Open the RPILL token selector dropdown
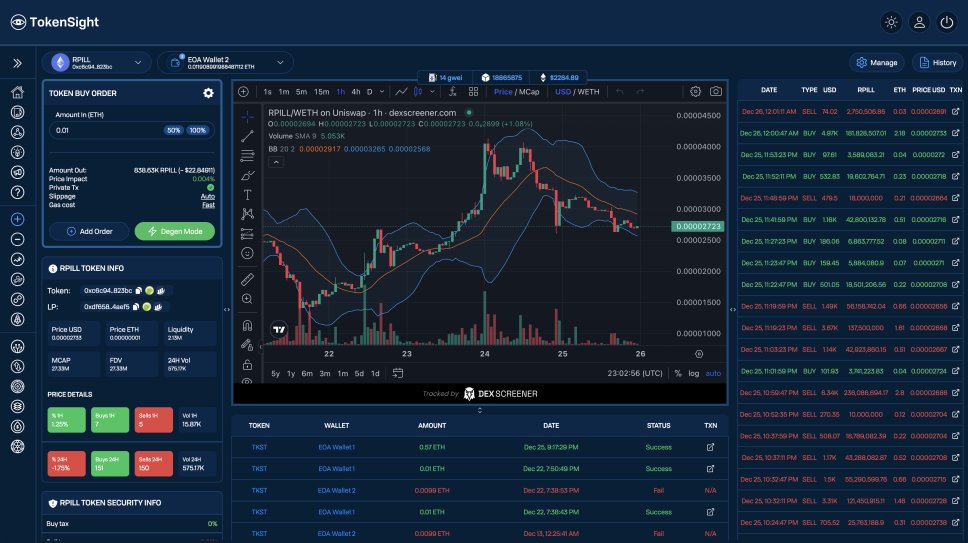The image size is (968, 543). click(x=98, y=62)
